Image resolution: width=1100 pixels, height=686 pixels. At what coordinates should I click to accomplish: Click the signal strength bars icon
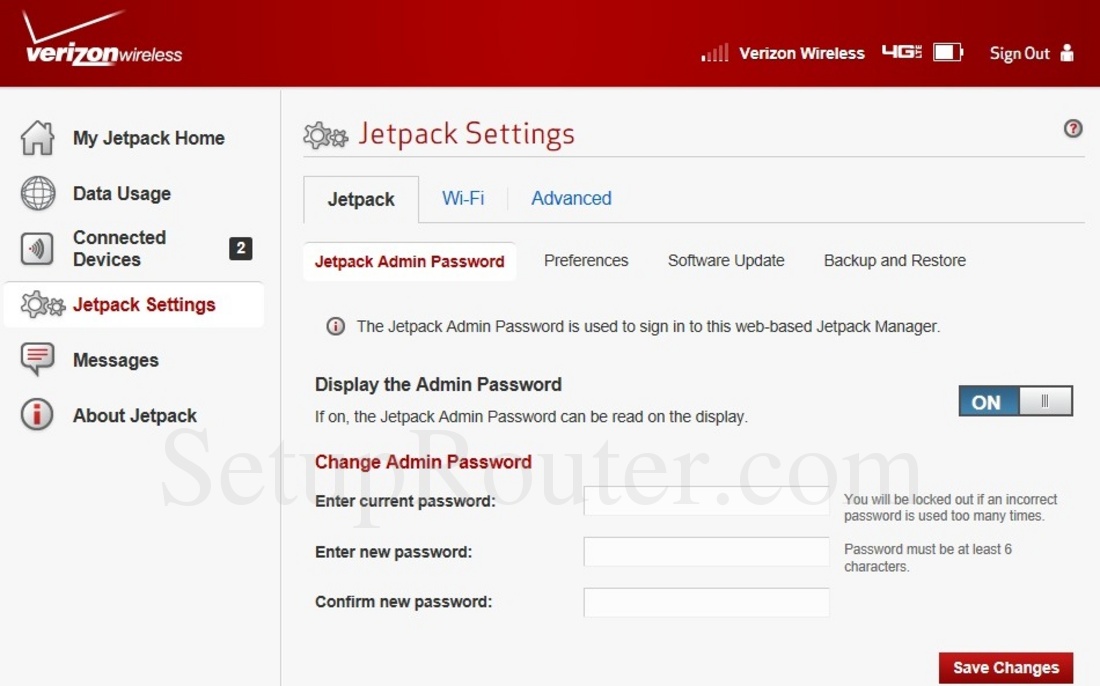pyautogui.click(x=714, y=53)
